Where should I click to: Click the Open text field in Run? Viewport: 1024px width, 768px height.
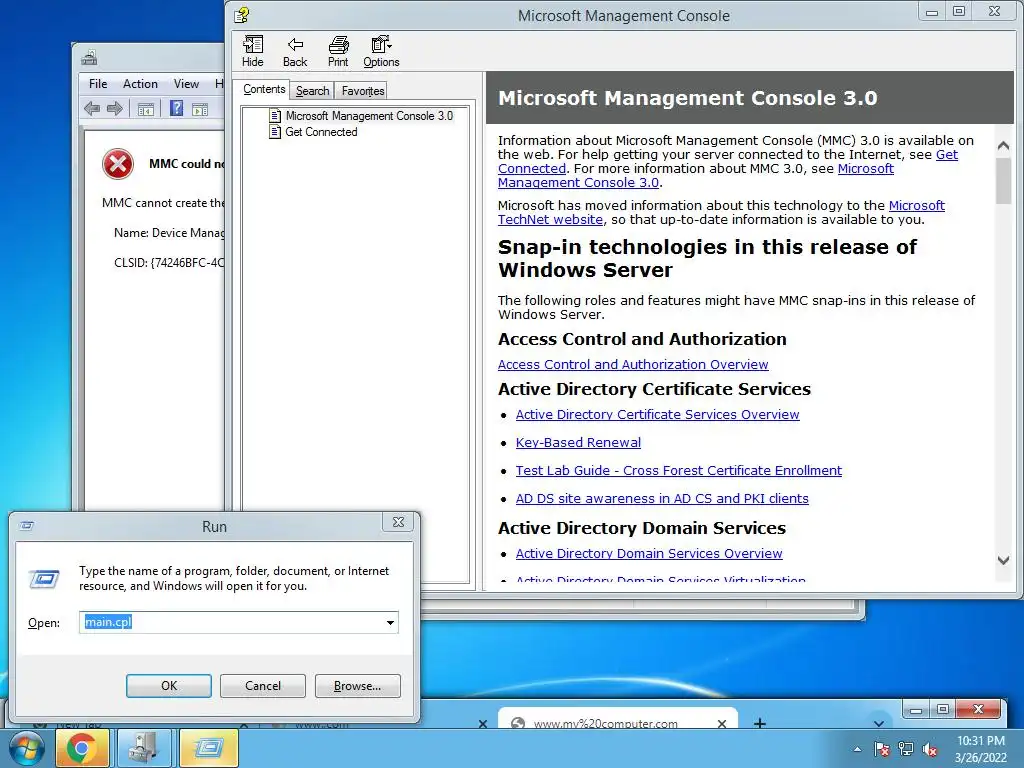[x=238, y=622]
